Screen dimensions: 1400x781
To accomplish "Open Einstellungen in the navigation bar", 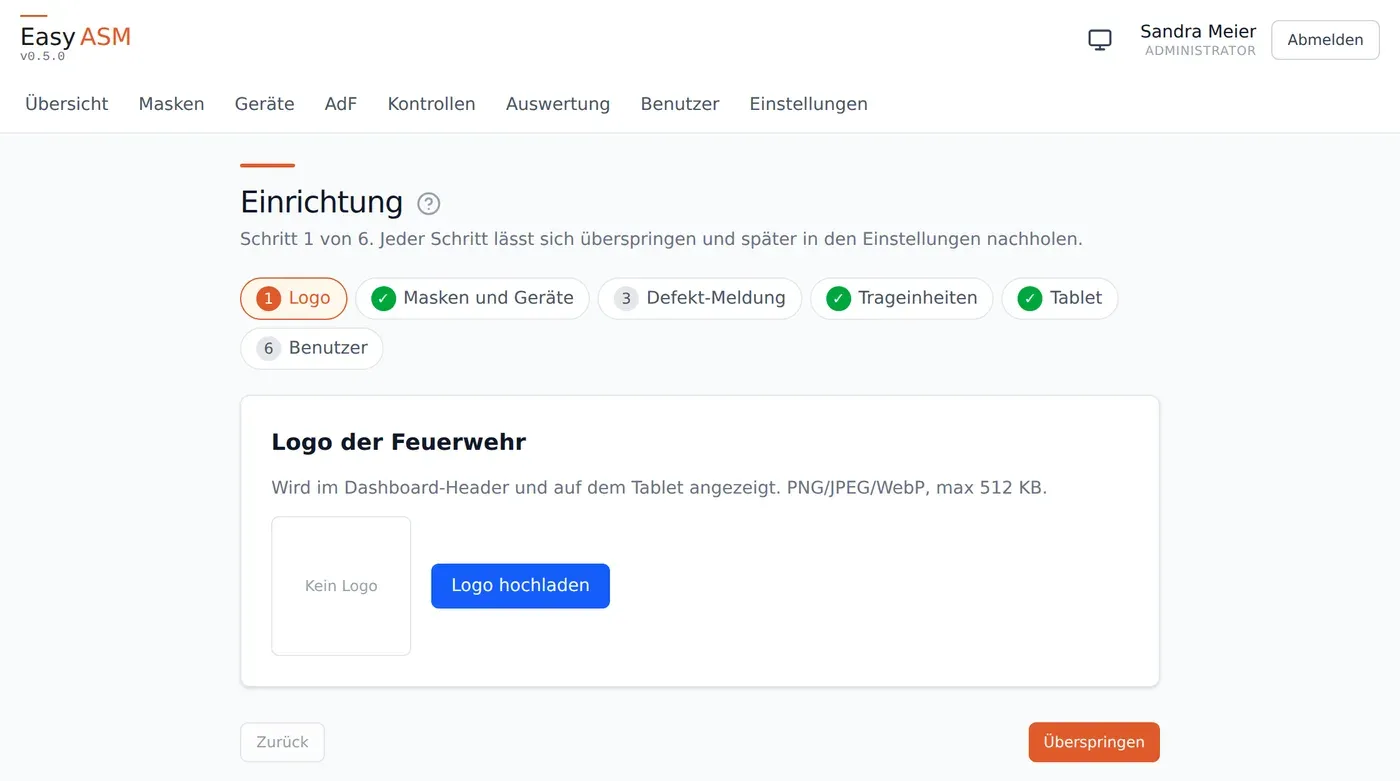I will 809,104.
